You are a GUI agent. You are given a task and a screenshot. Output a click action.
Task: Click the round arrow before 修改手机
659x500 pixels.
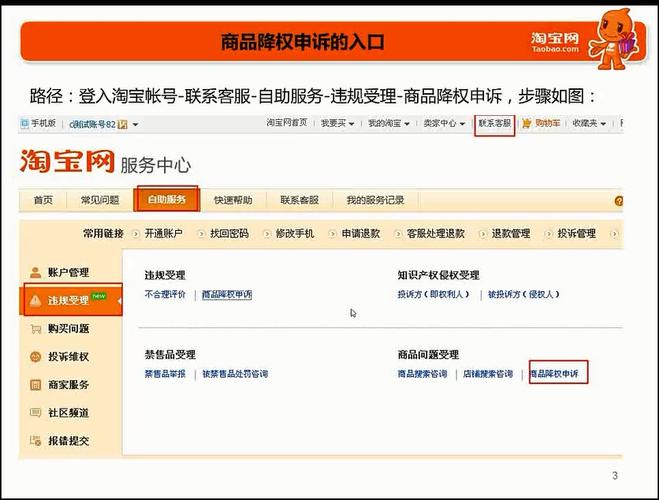[x=267, y=234]
